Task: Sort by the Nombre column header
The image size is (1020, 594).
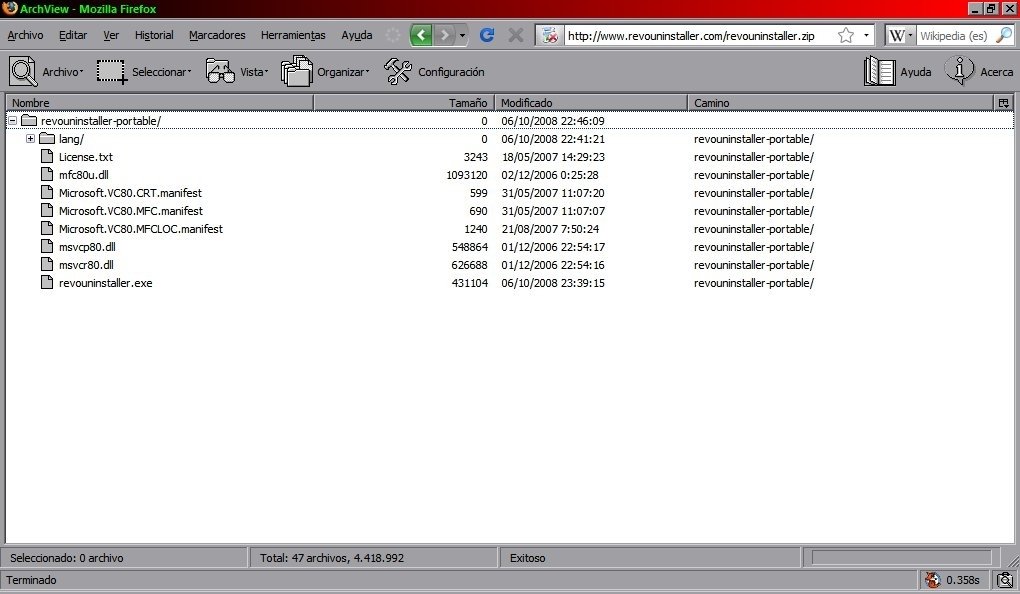Action: pos(159,103)
